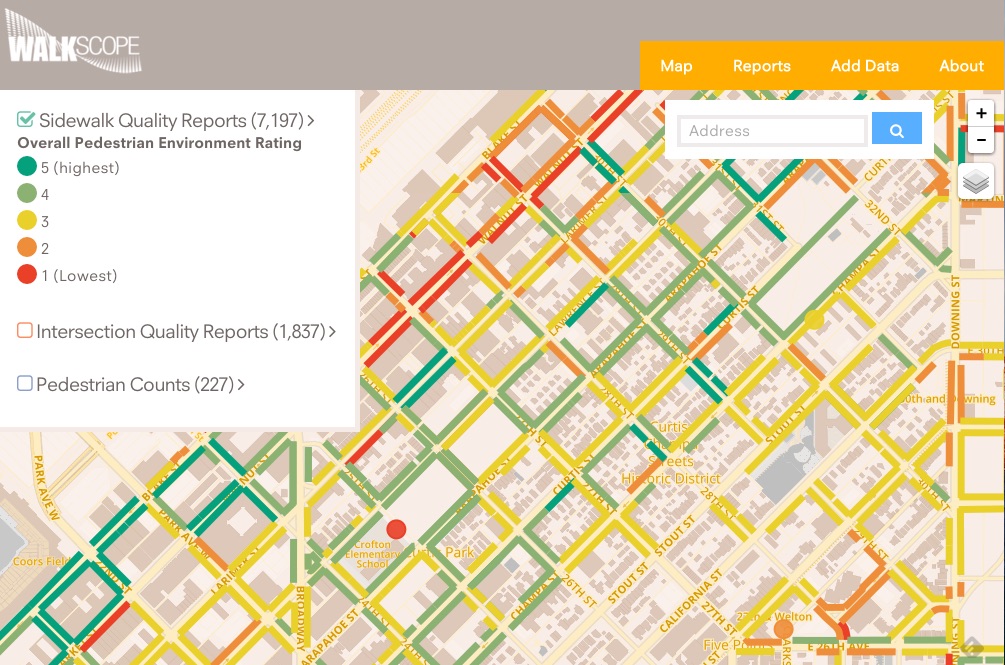Viewport: 1005px width, 665px height.
Task: Click the '1 (Lowest)' legend text
Action: pyautogui.click(x=79, y=276)
